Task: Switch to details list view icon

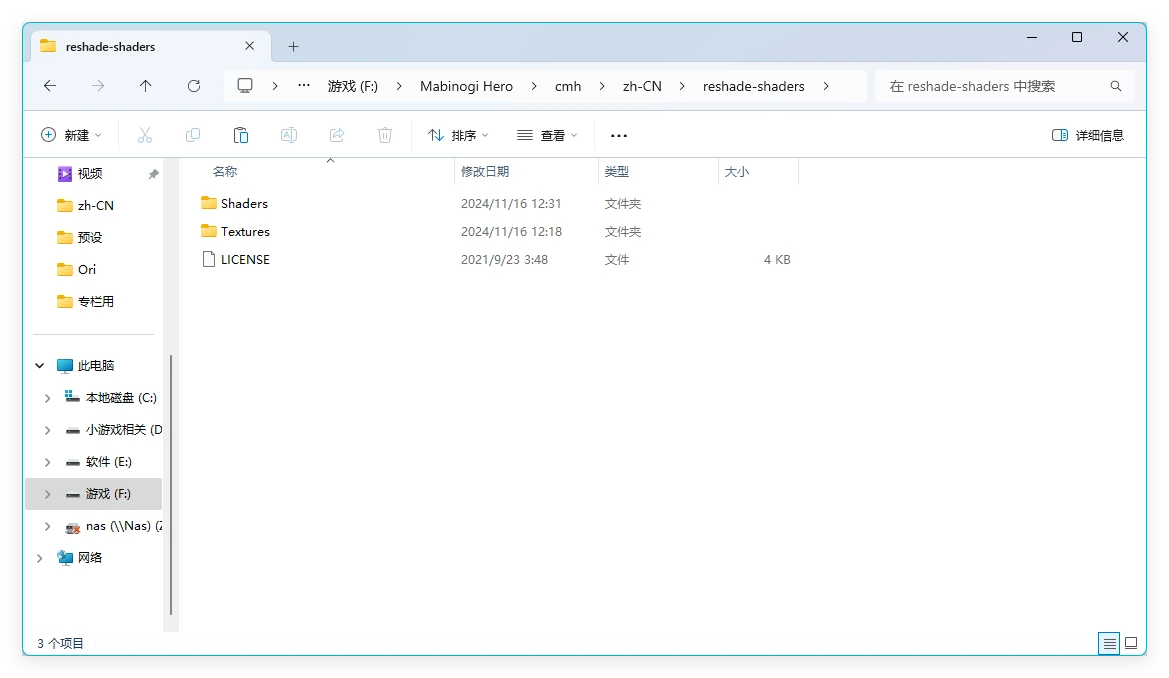Action: click(x=1109, y=643)
